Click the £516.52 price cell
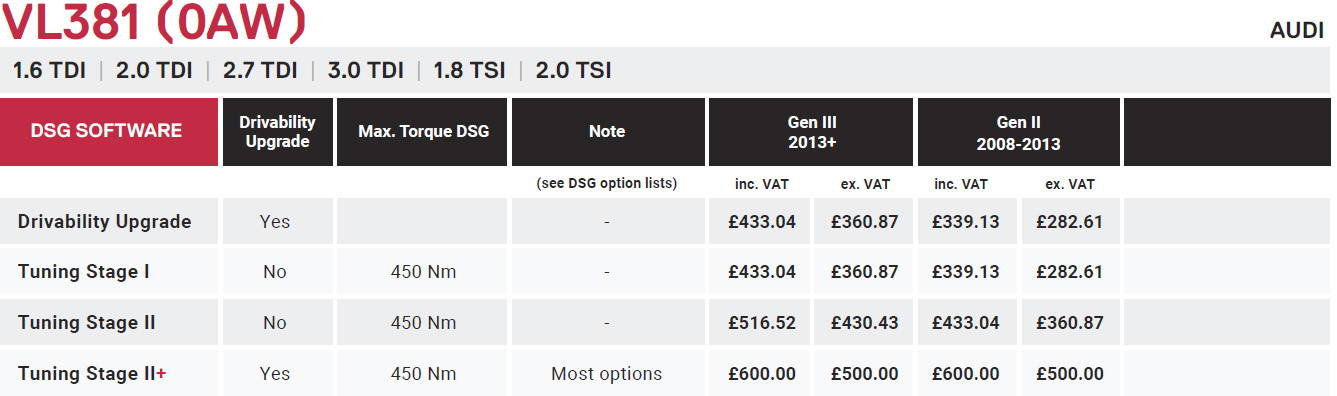 [762, 323]
